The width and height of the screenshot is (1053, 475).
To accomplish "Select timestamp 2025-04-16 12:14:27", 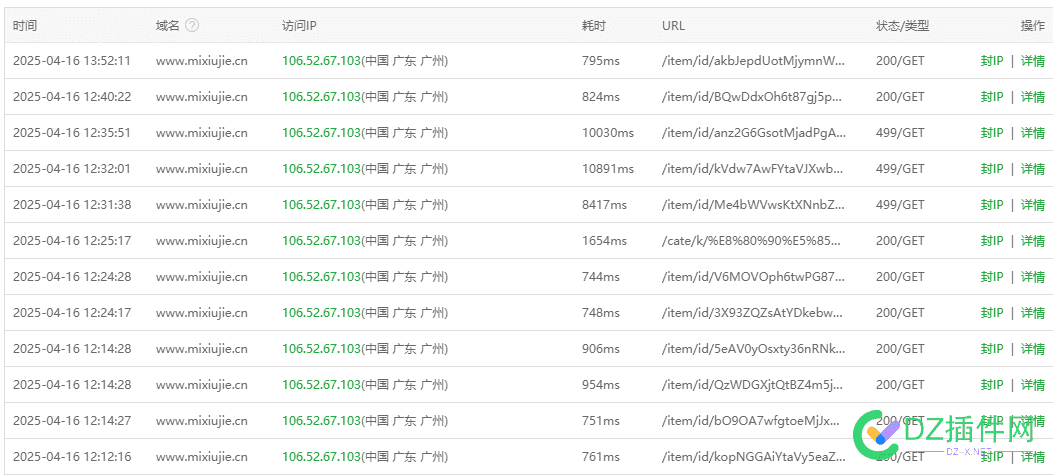I will point(72,421).
